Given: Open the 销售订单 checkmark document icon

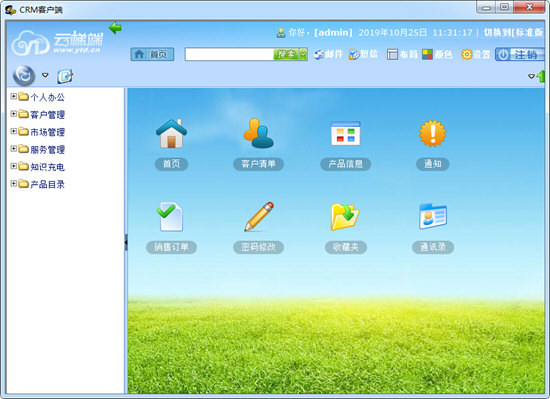Looking at the screenshot, I should click(170, 216).
